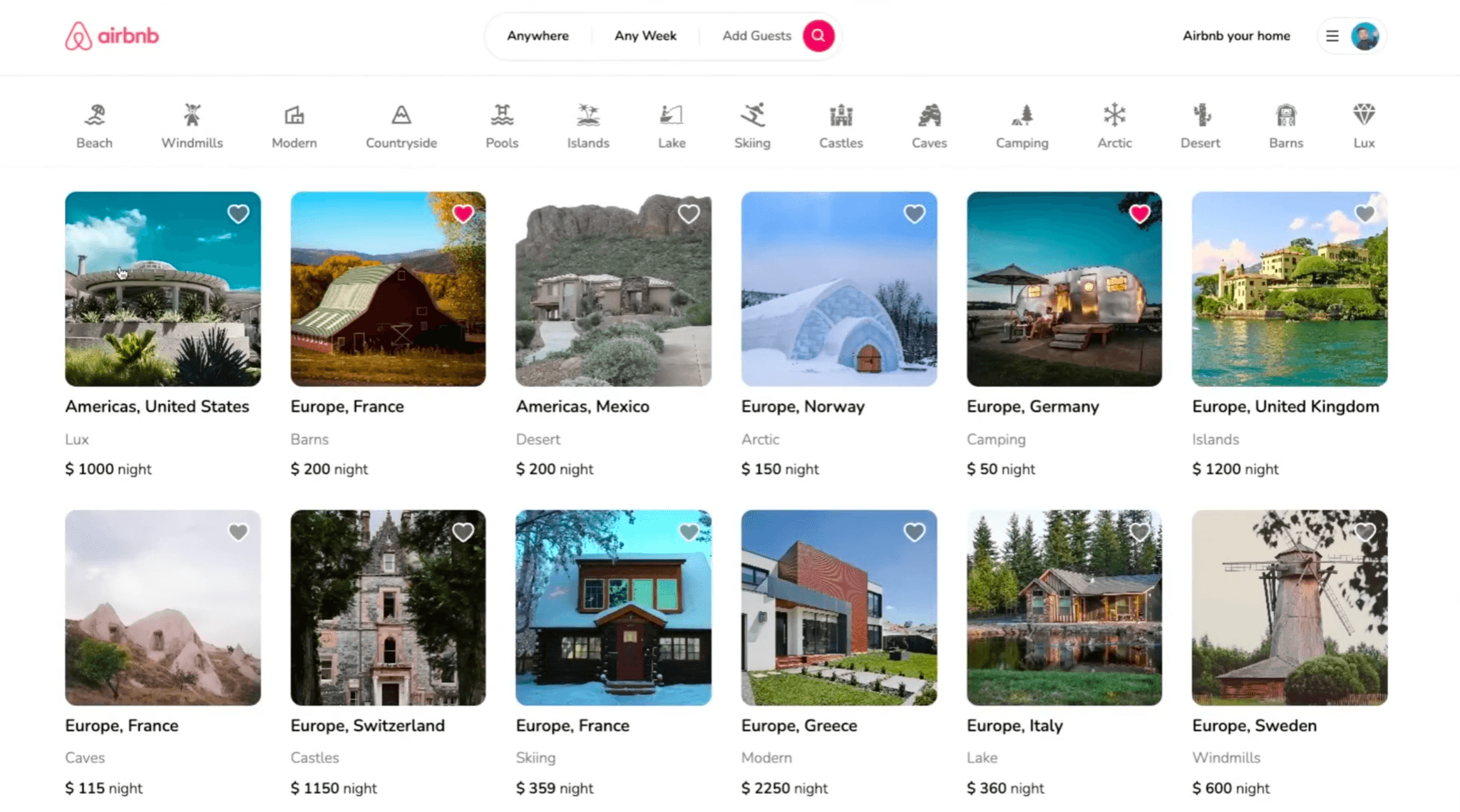1460x812 pixels.
Task: Click the 'Americas, Mexico' listing title
Action: point(582,406)
